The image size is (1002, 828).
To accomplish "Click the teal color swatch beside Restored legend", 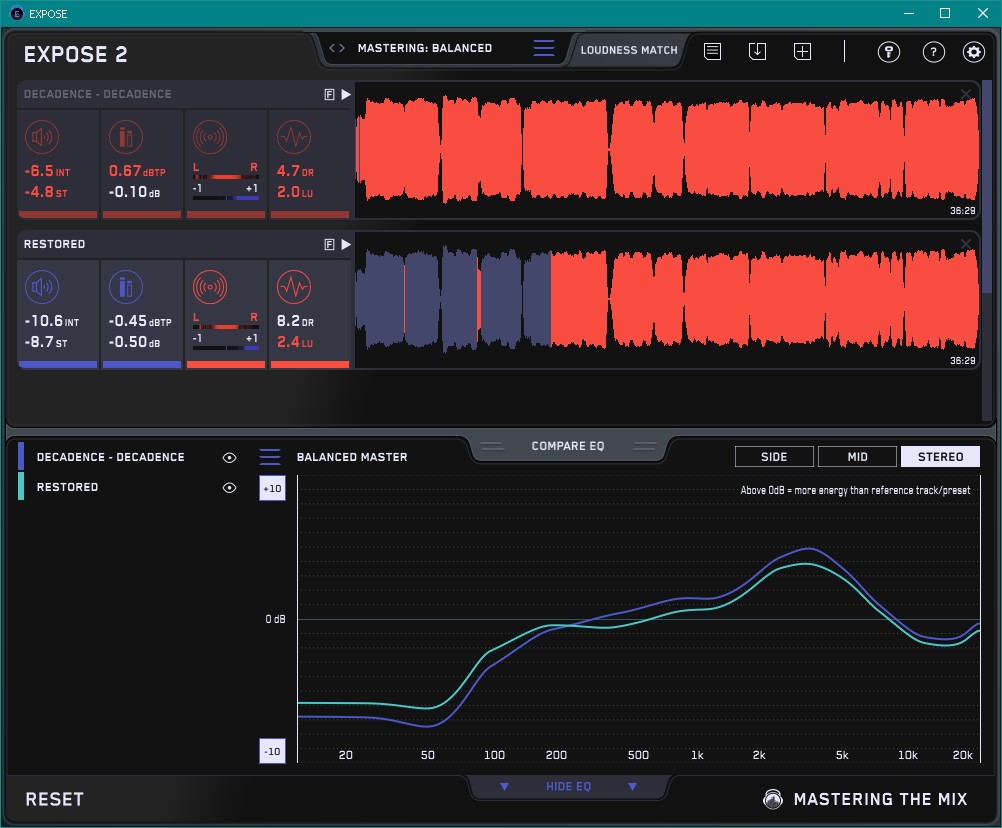I will [21, 486].
